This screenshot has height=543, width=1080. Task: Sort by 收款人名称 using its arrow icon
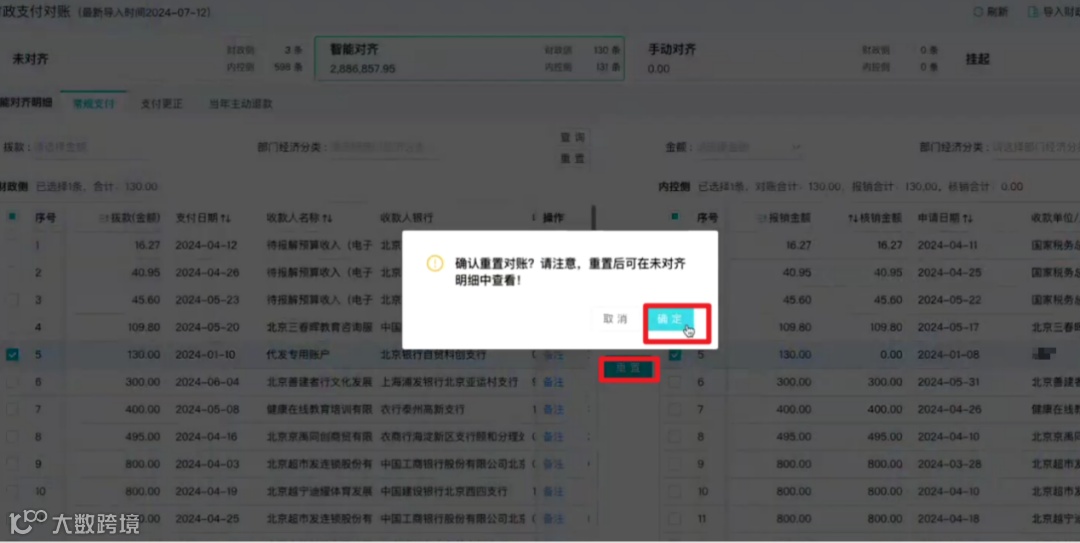326,218
